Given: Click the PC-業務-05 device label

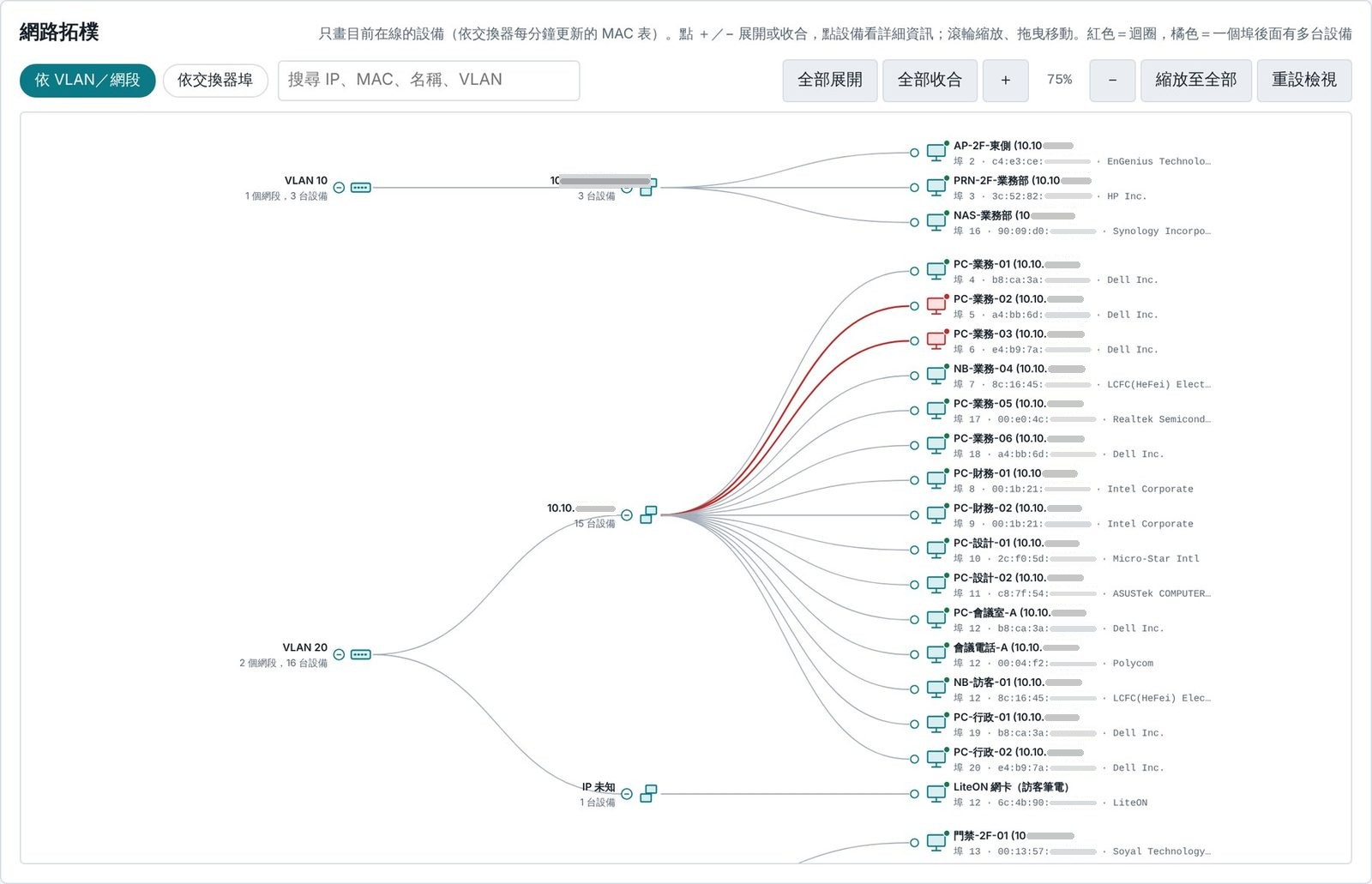Looking at the screenshot, I should (x=1018, y=403).
